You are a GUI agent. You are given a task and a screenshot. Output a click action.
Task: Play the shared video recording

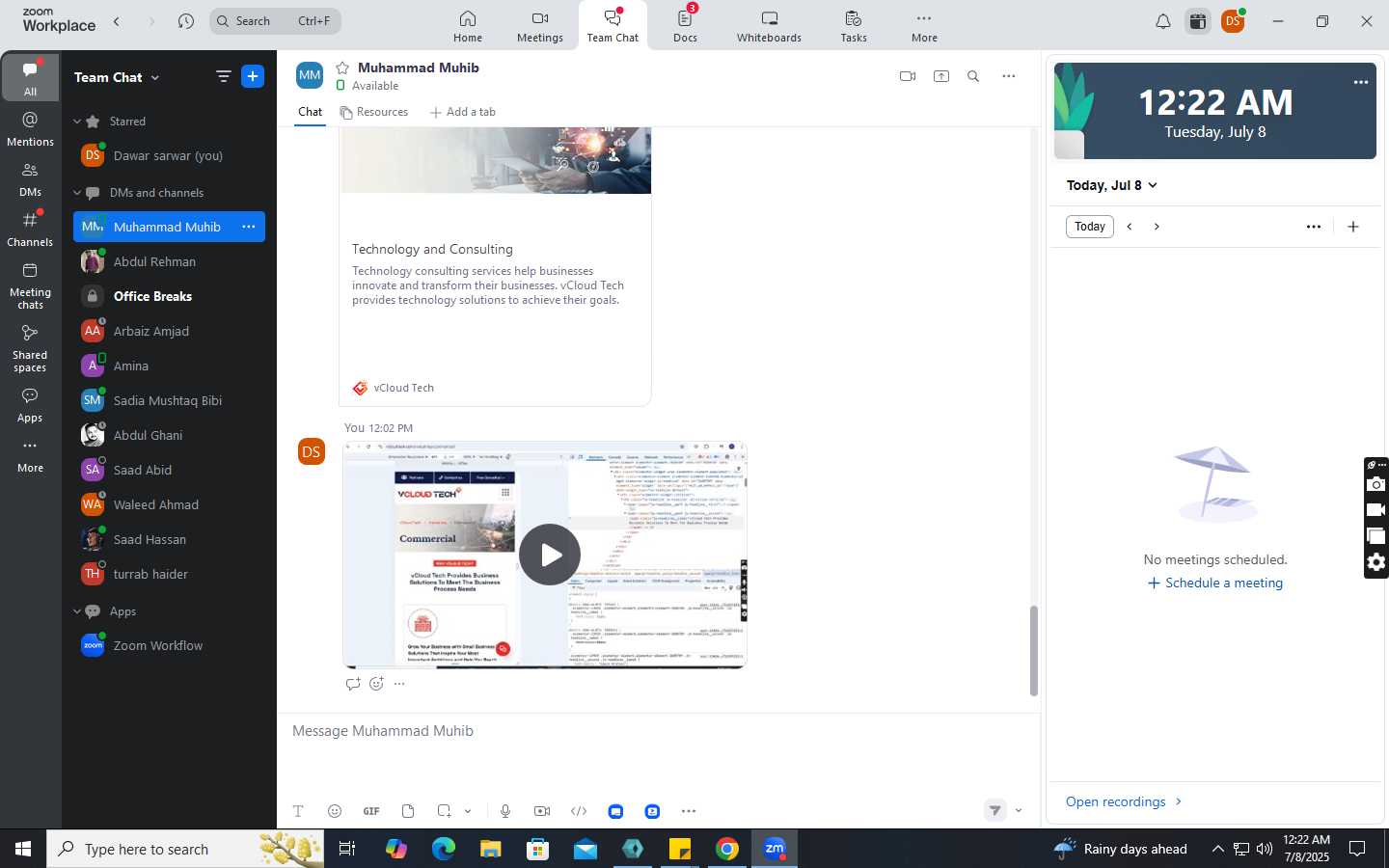point(549,555)
